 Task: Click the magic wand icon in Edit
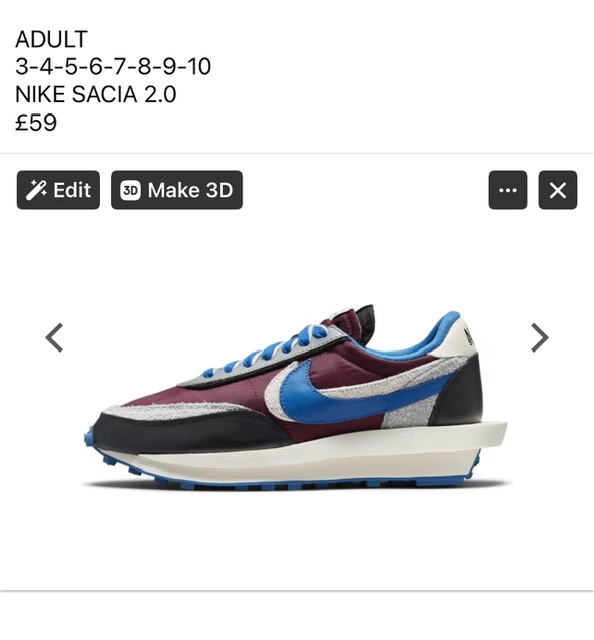36,190
